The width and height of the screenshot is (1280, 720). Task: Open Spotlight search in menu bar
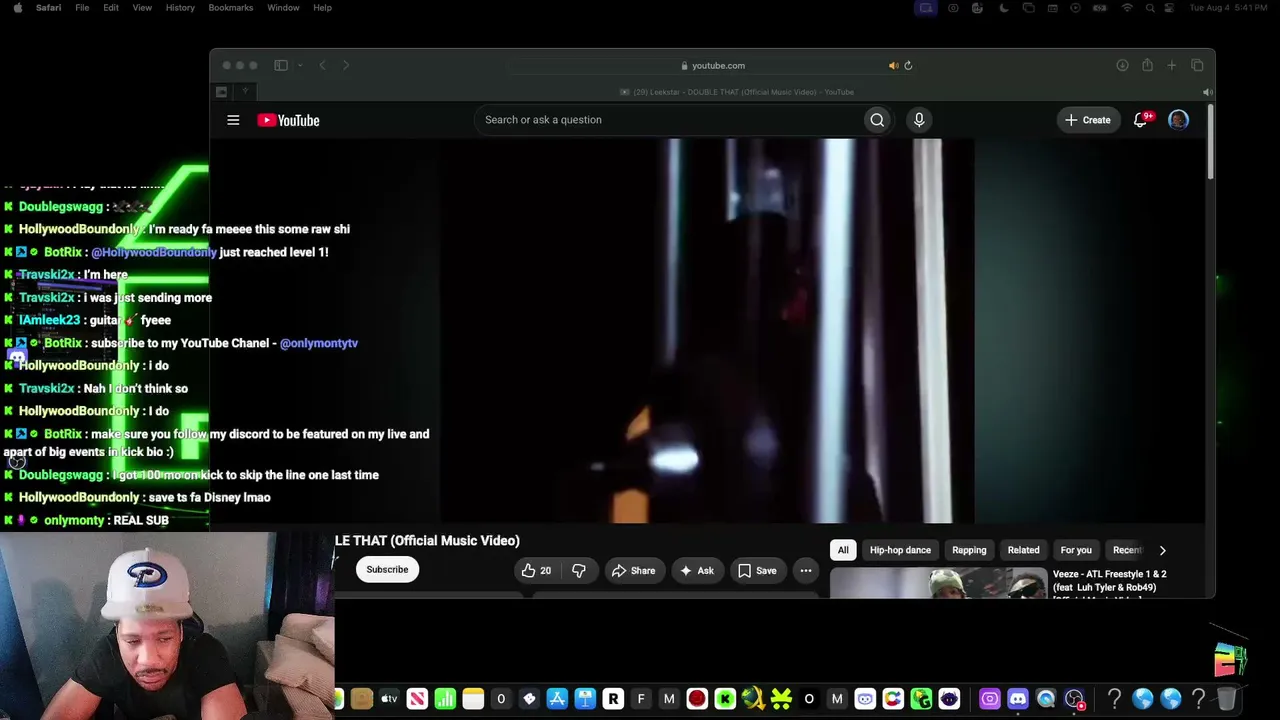coord(1150,8)
